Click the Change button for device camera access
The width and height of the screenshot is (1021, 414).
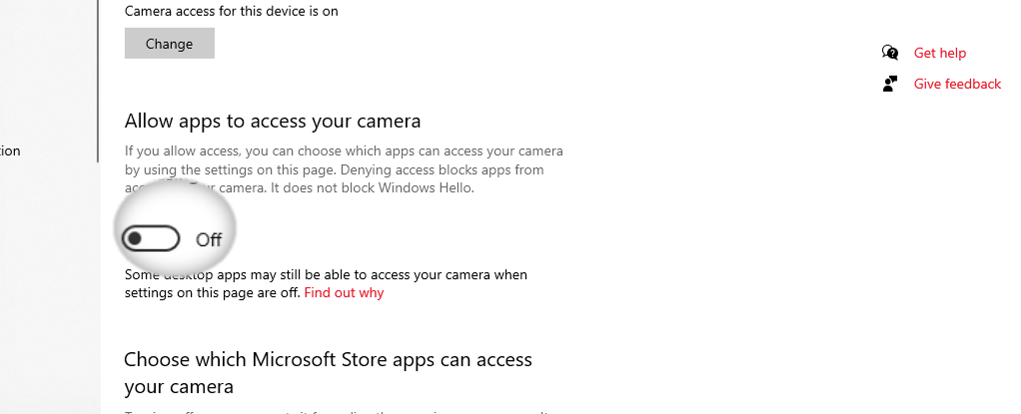[x=169, y=44]
